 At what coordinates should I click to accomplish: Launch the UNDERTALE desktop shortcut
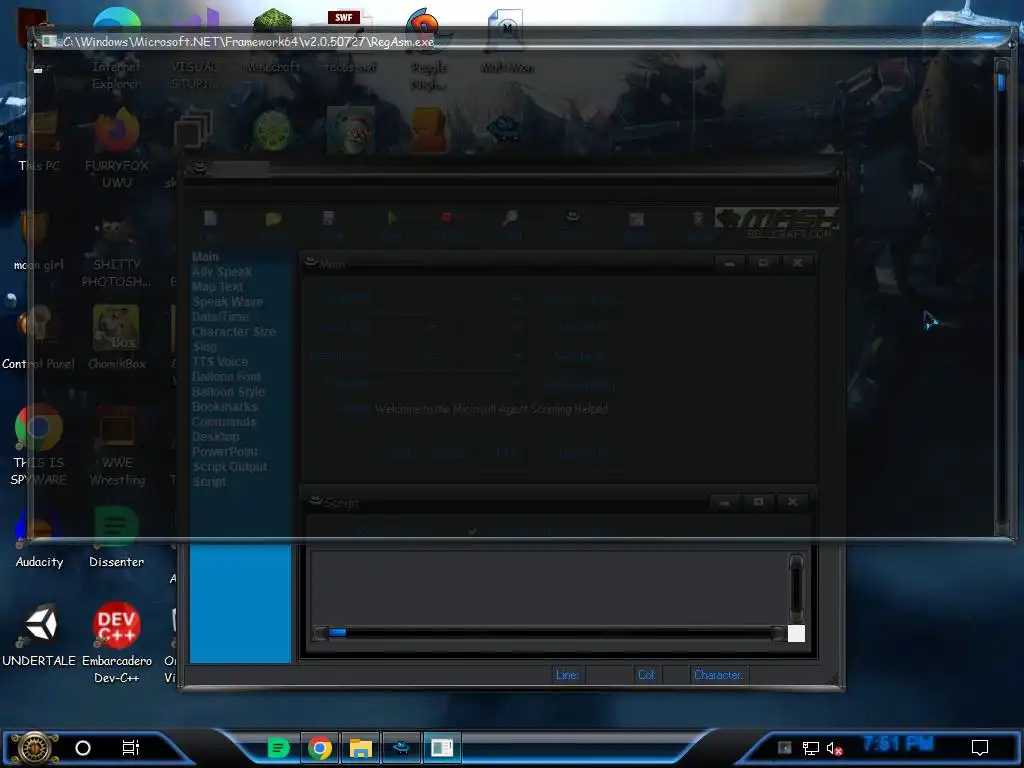pos(39,635)
